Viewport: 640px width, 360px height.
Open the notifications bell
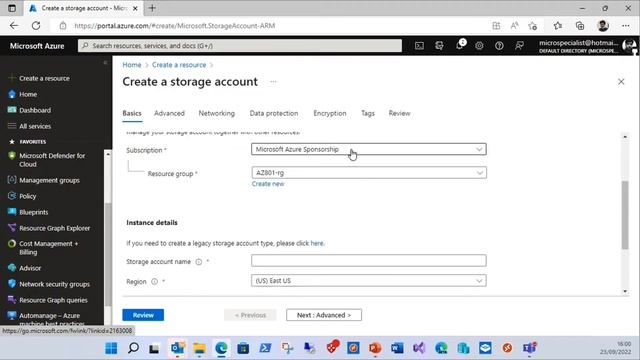460,45
